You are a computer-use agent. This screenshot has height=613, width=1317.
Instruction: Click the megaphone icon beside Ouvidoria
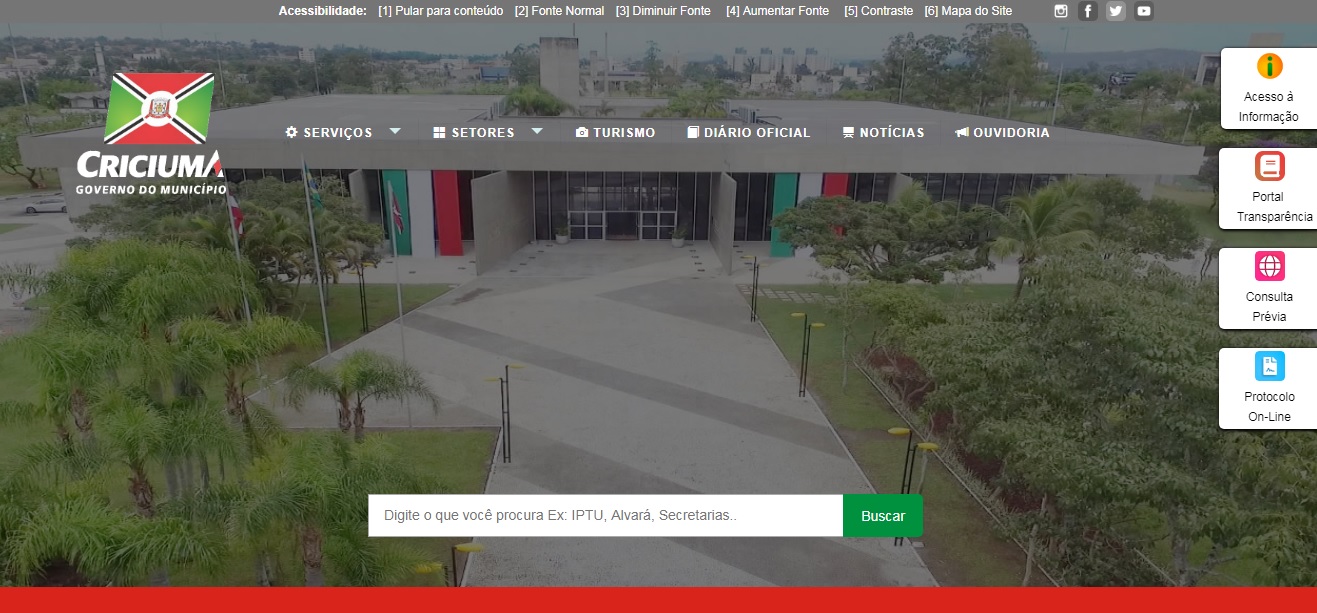point(962,132)
